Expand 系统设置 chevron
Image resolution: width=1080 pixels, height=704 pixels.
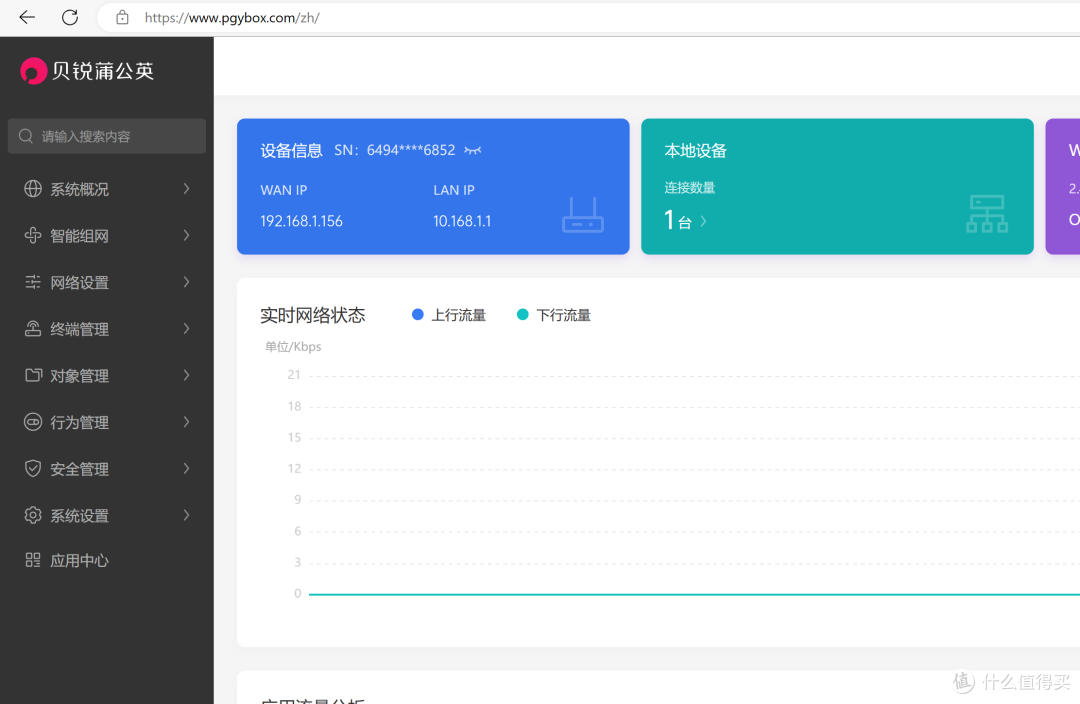coord(186,515)
